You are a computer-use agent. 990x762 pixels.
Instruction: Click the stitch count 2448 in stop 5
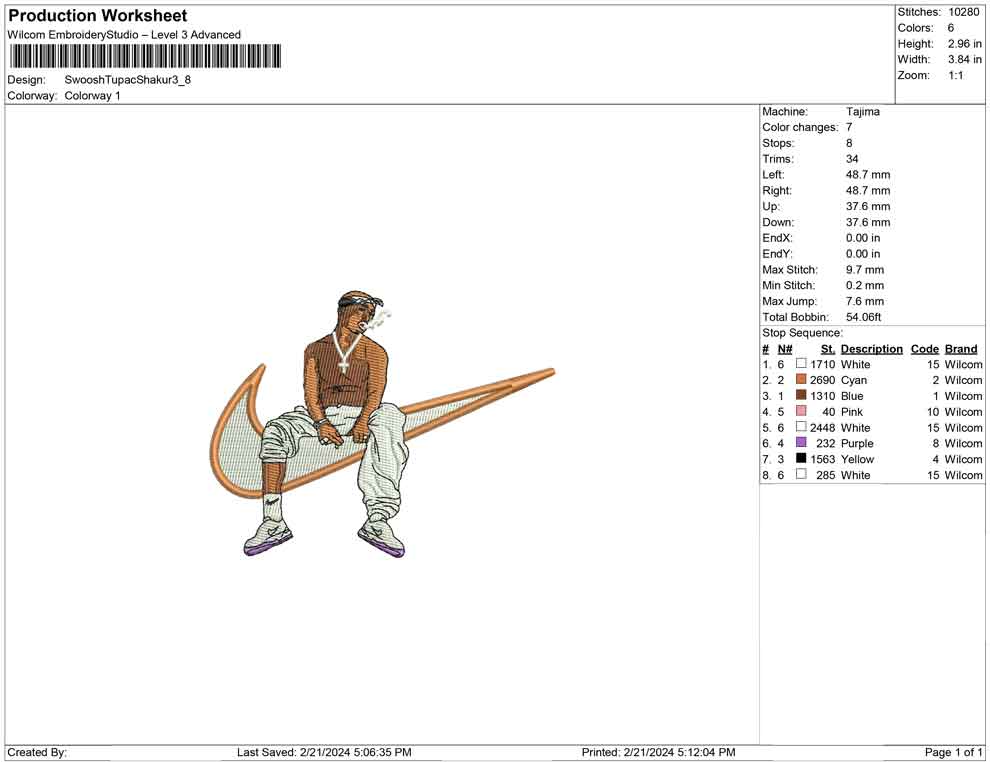pos(823,427)
